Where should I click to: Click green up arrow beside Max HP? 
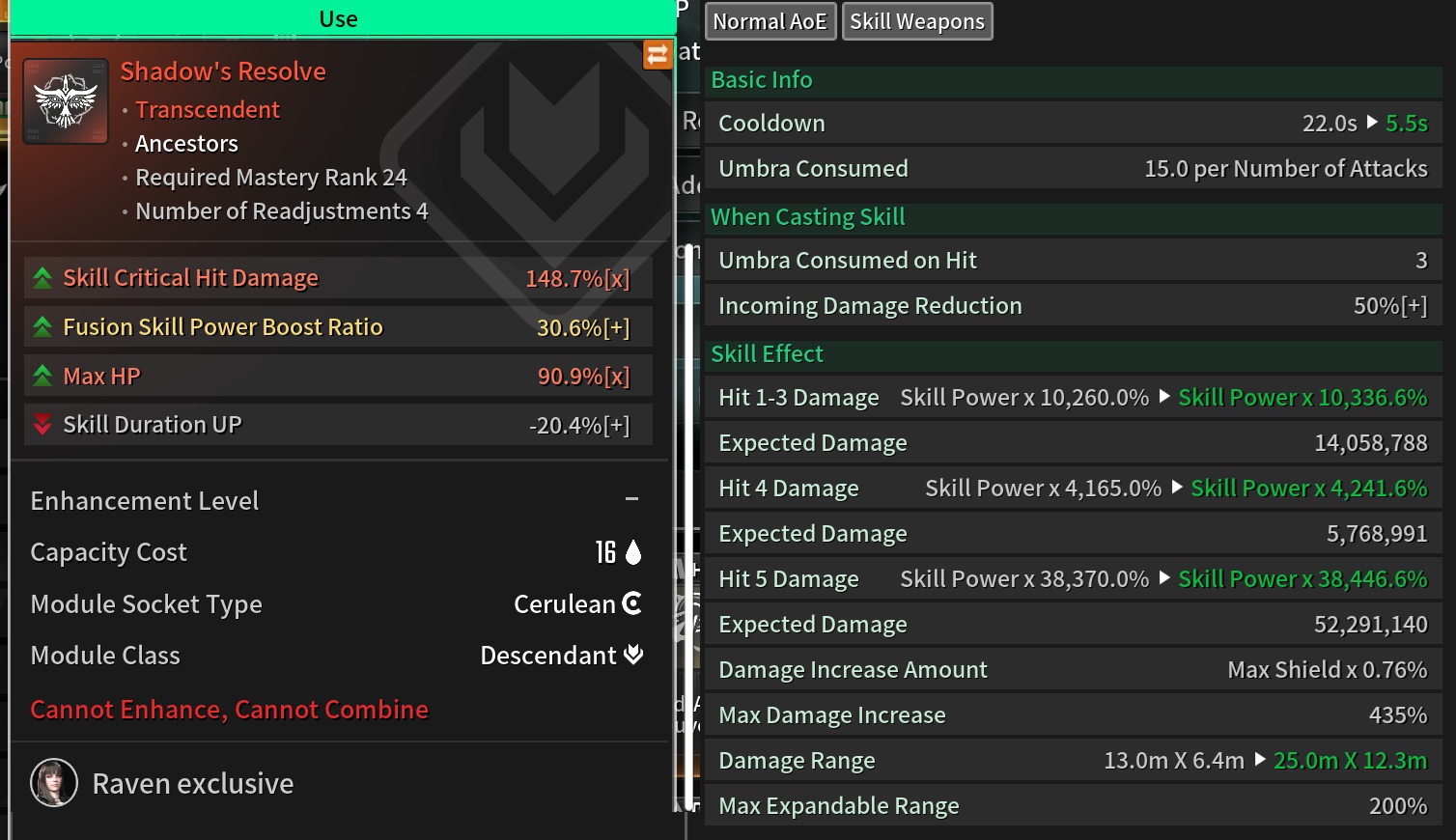tap(42, 376)
